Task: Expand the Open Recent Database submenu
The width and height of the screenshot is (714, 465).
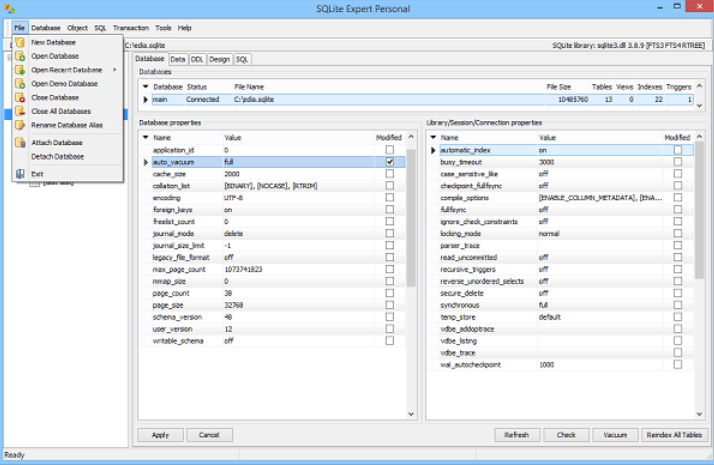Action: pyautogui.click(x=114, y=70)
